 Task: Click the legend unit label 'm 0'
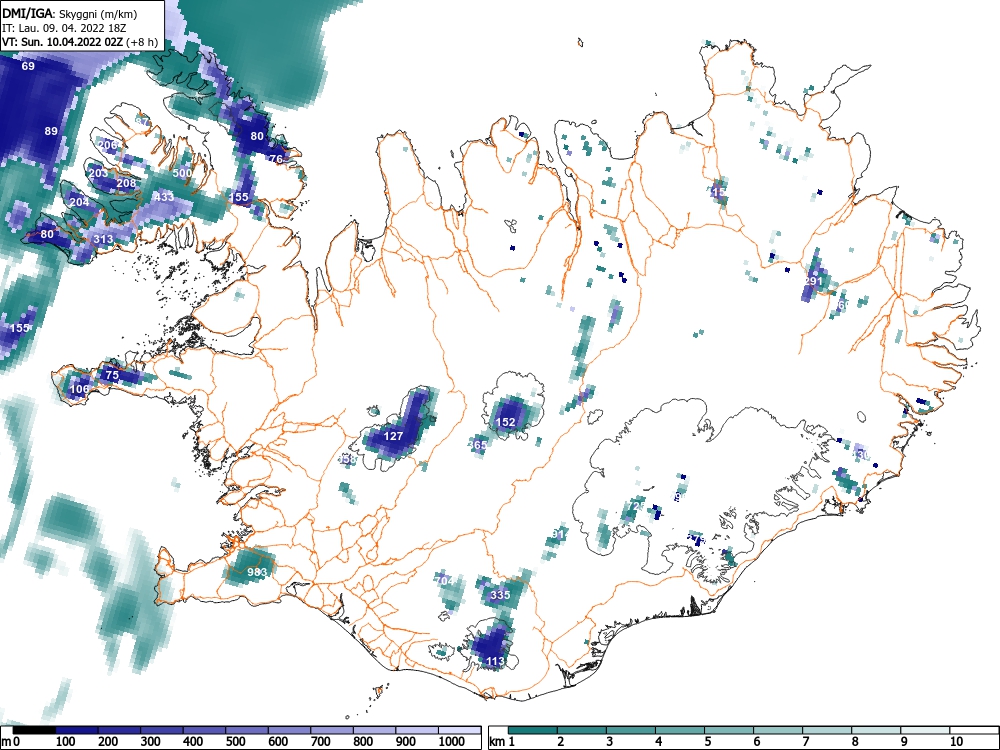coord(11,741)
